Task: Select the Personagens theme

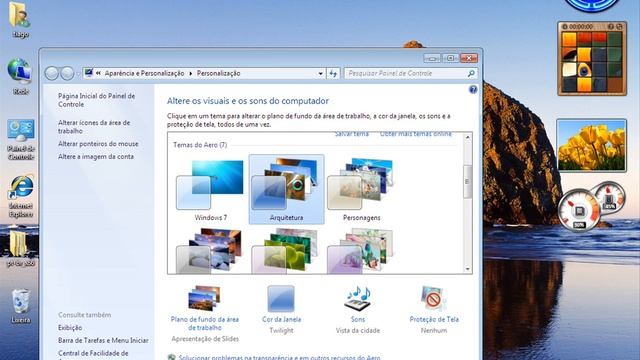Action: [x=362, y=190]
